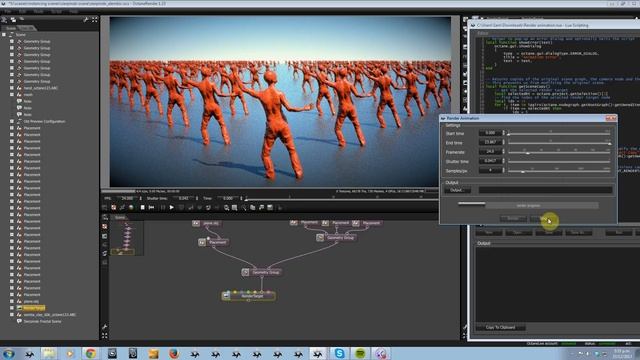The image size is (640, 360).
Task: Open the Windows Start menu
Action: (x=8, y=353)
